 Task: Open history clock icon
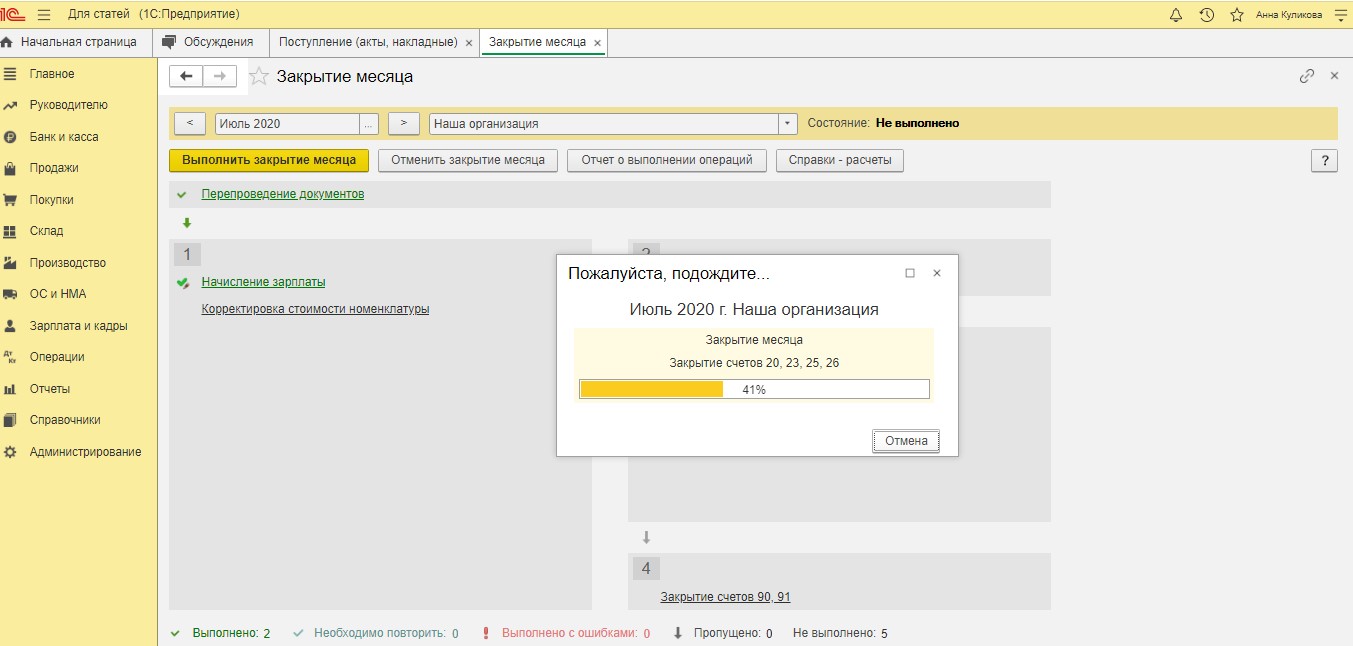[1206, 14]
